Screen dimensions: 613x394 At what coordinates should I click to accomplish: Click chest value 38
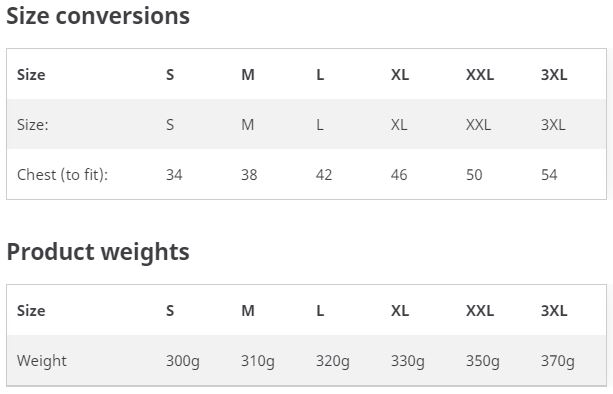[249, 175]
